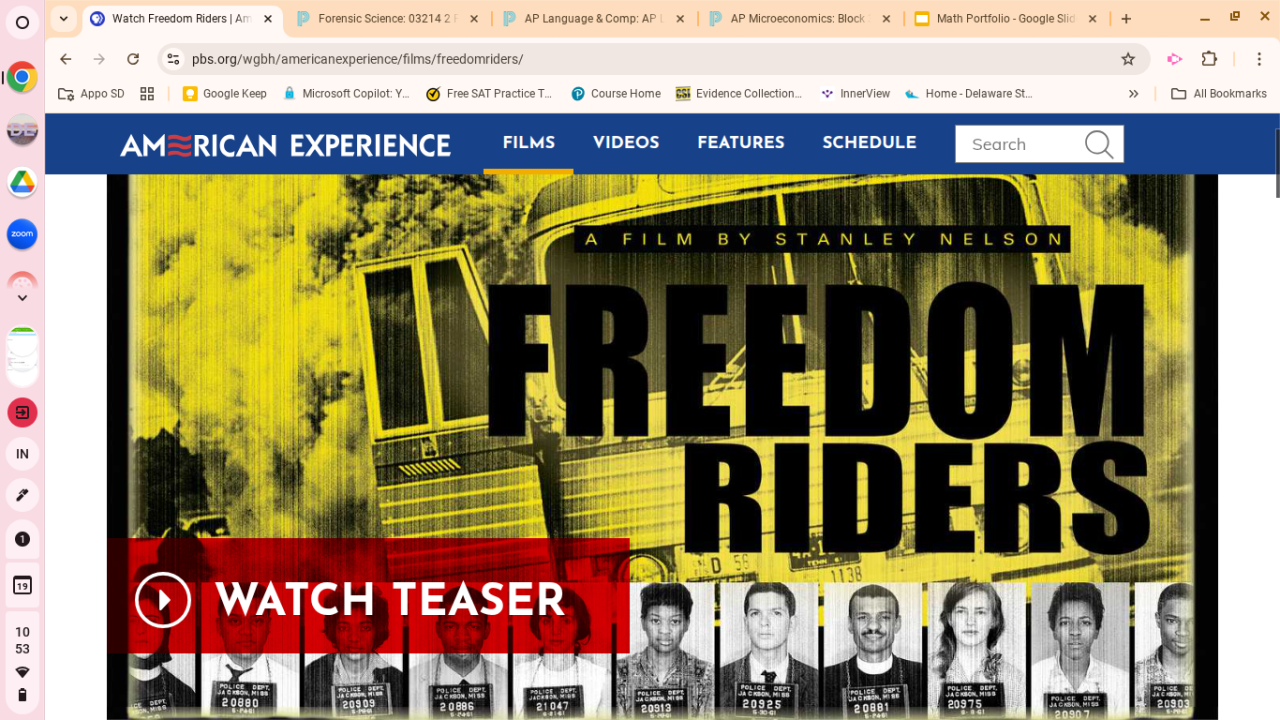Expand the shelf overflow chevron

point(22,297)
